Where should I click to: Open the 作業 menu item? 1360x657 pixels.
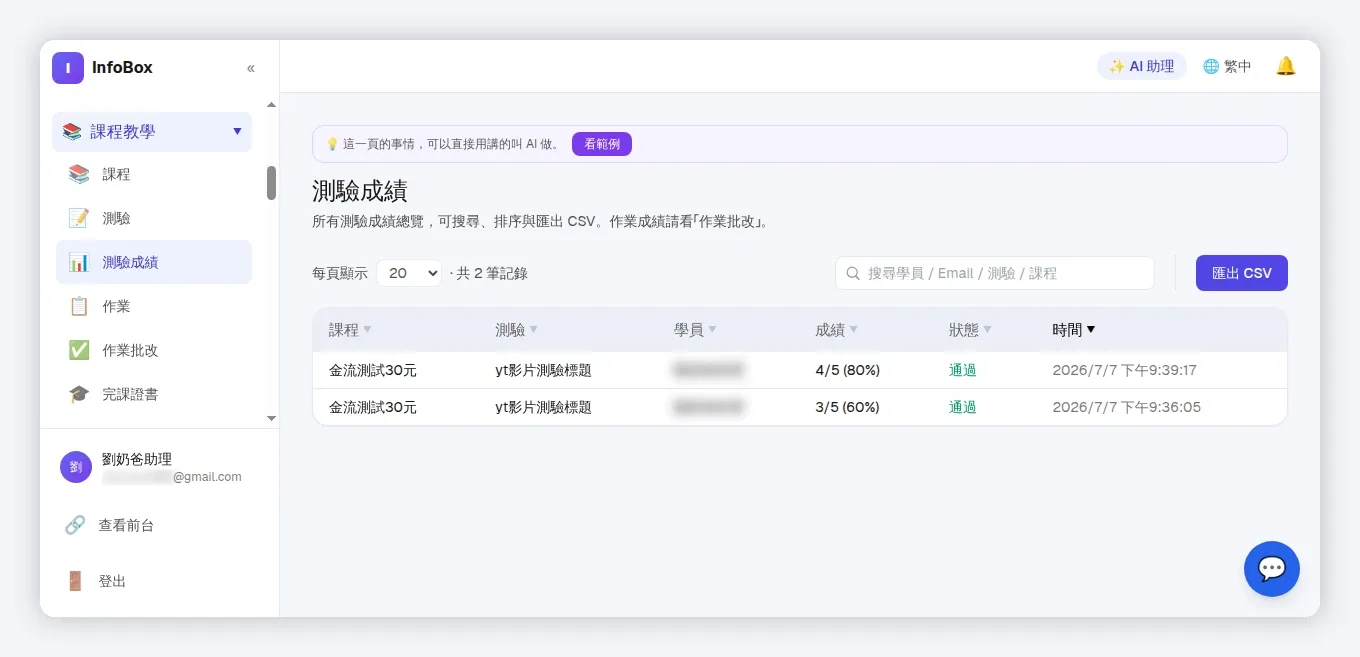[154, 306]
